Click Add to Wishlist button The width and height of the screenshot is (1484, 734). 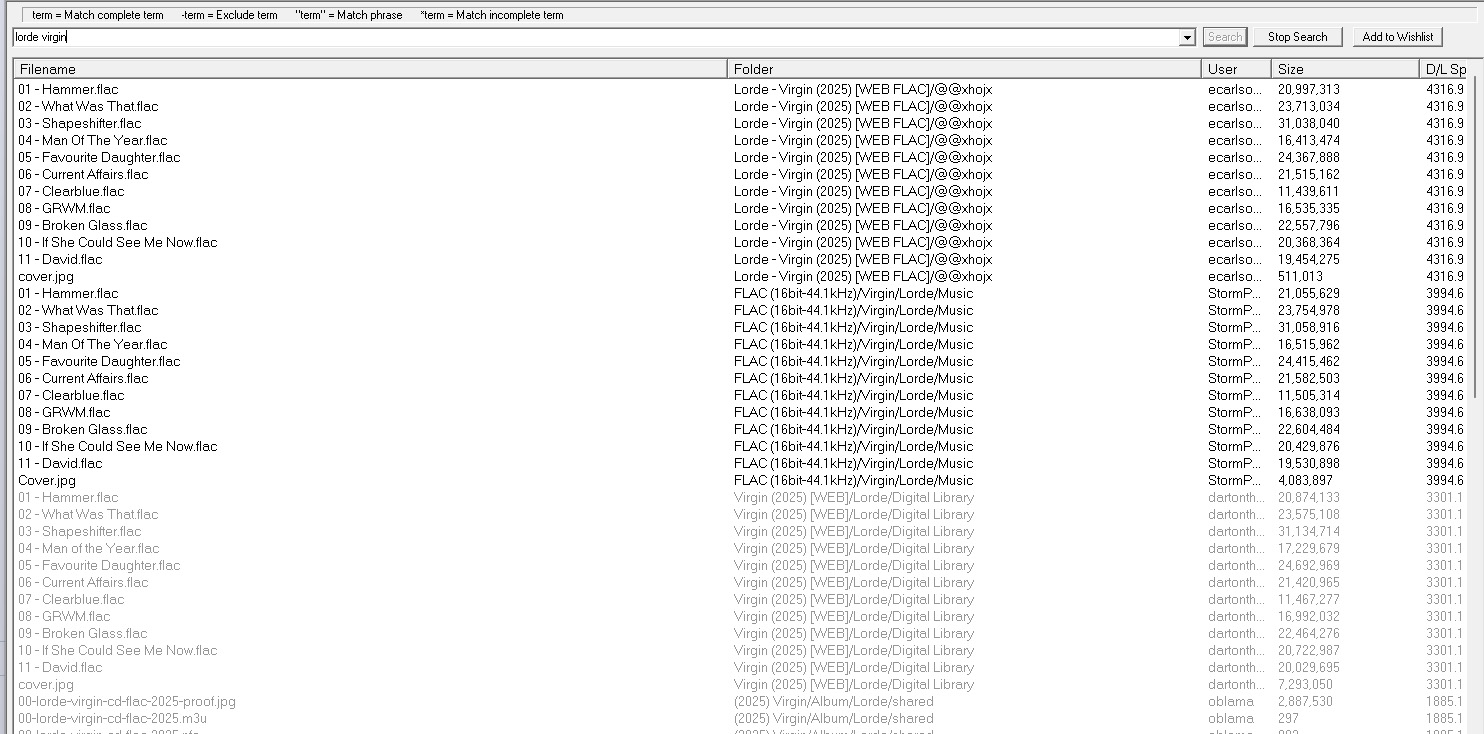click(1398, 37)
